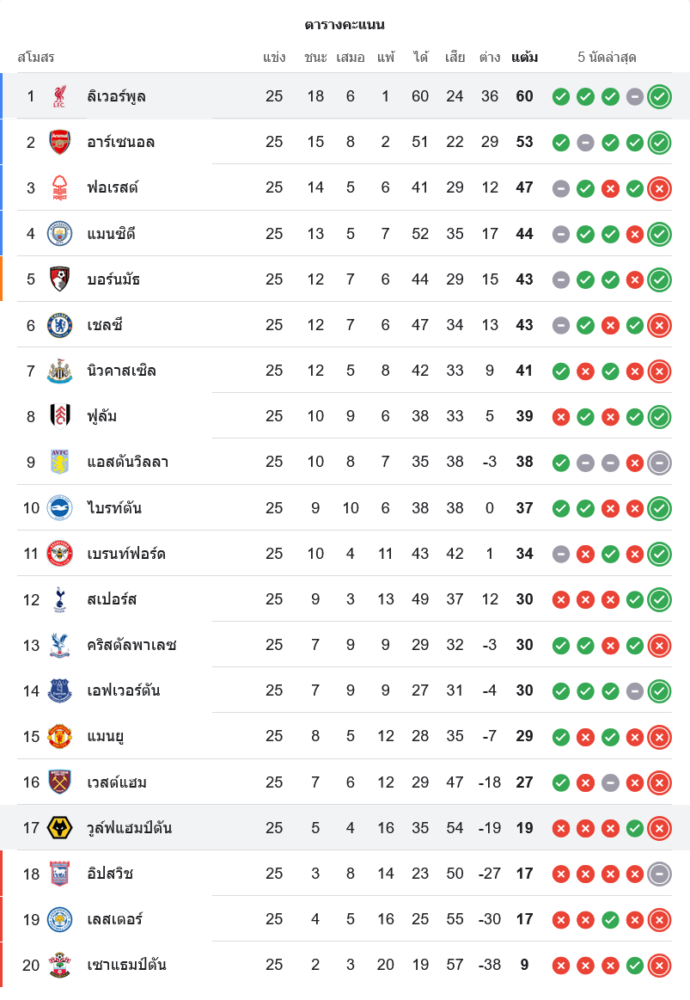Viewport: 690px width, 1000px height.
Task: Click the Southampton club crest
Action: [60, 965]
